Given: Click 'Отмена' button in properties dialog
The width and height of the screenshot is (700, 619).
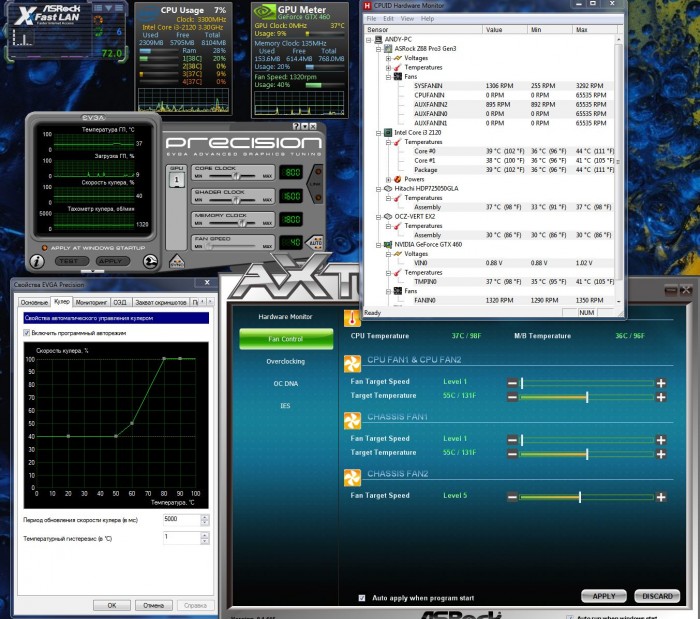Looking at the screenshot, I should coord(154,606).
